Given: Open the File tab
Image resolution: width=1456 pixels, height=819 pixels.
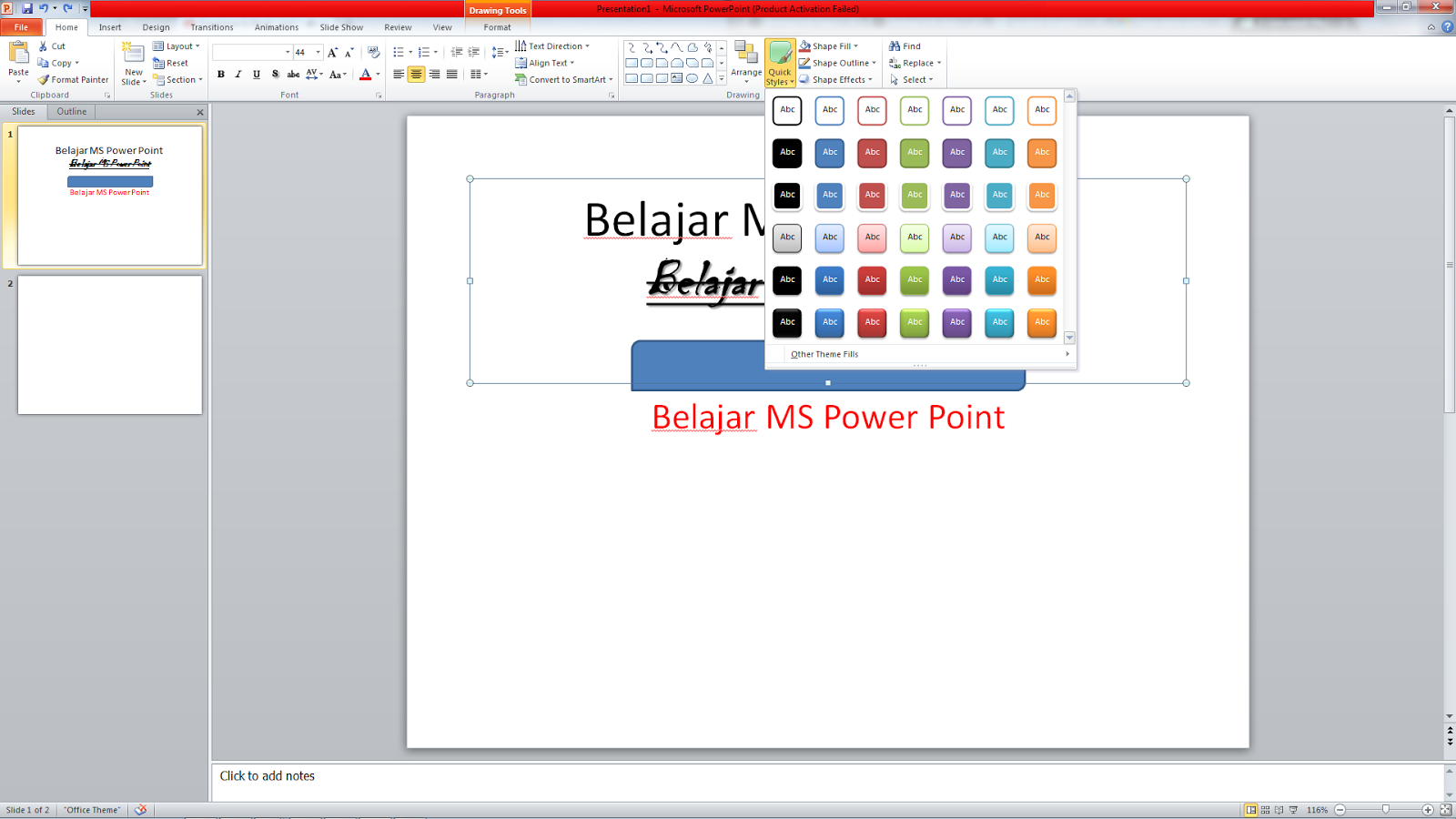Looking at the screenshot, I should (x=21, y=27).
